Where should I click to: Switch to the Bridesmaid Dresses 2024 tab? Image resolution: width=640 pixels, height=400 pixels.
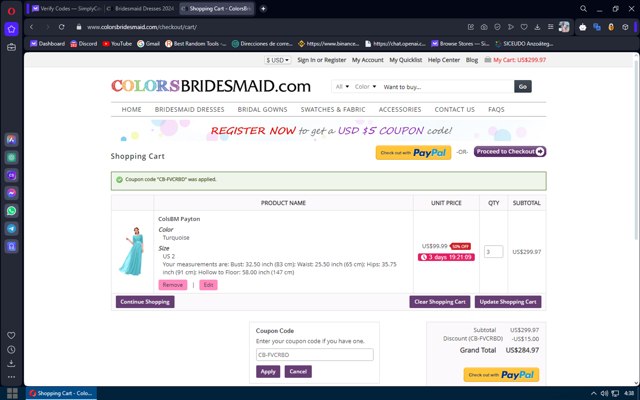(141, 9)
